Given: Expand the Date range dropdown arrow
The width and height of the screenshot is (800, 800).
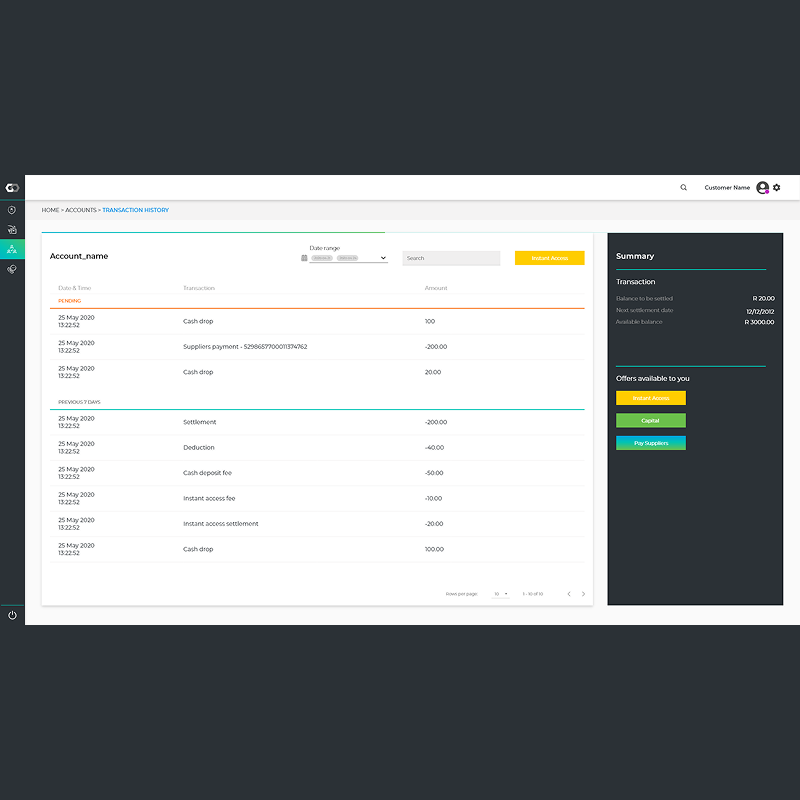Looking at the screenshot, I should pos(383,258).
